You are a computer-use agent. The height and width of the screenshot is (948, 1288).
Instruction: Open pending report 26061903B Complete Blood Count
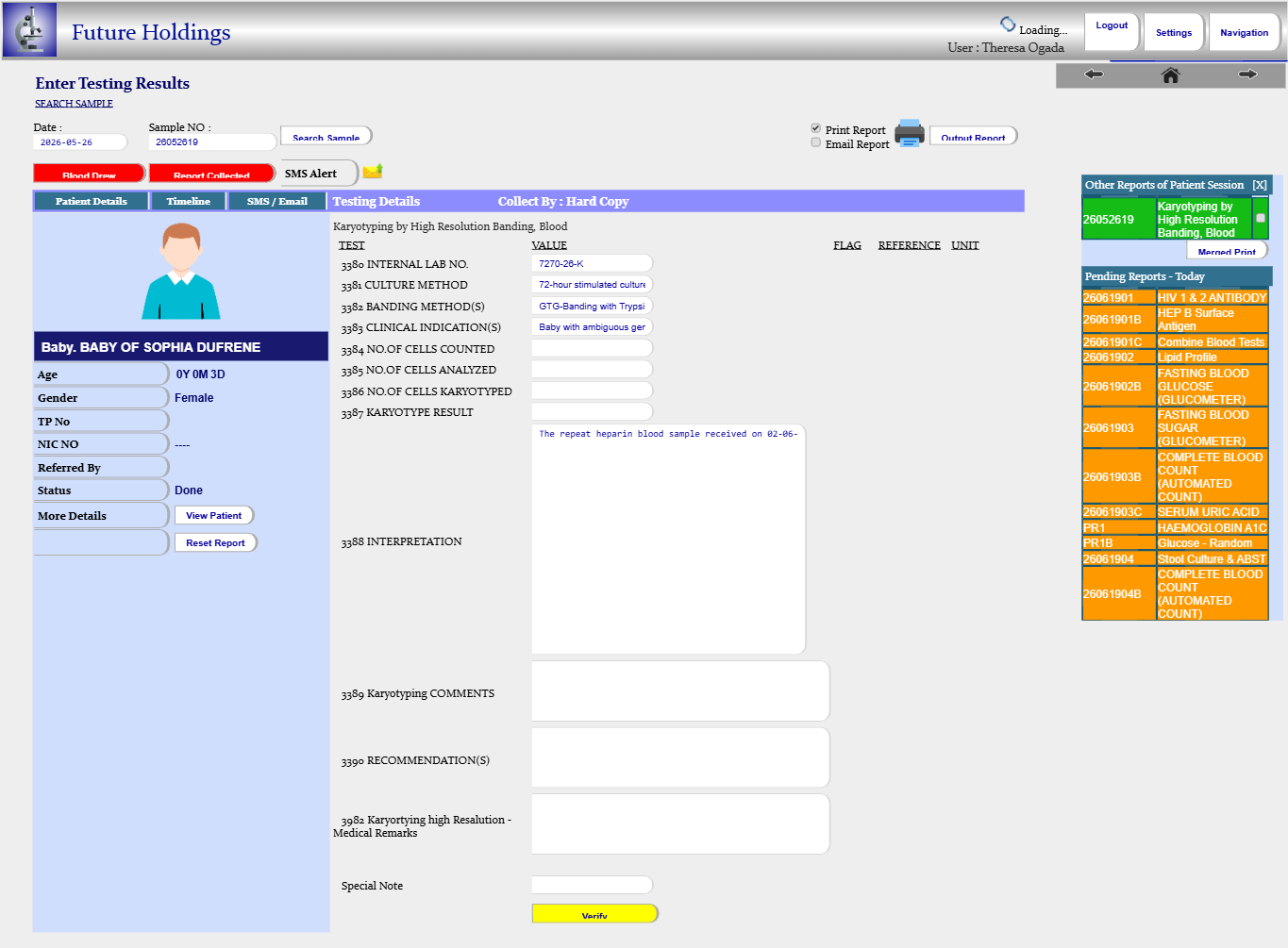1175,477
